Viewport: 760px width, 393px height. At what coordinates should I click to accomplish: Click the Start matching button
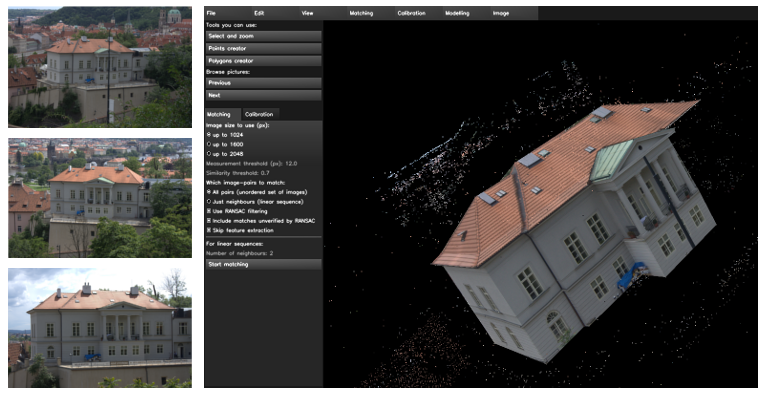pos(264,265)
